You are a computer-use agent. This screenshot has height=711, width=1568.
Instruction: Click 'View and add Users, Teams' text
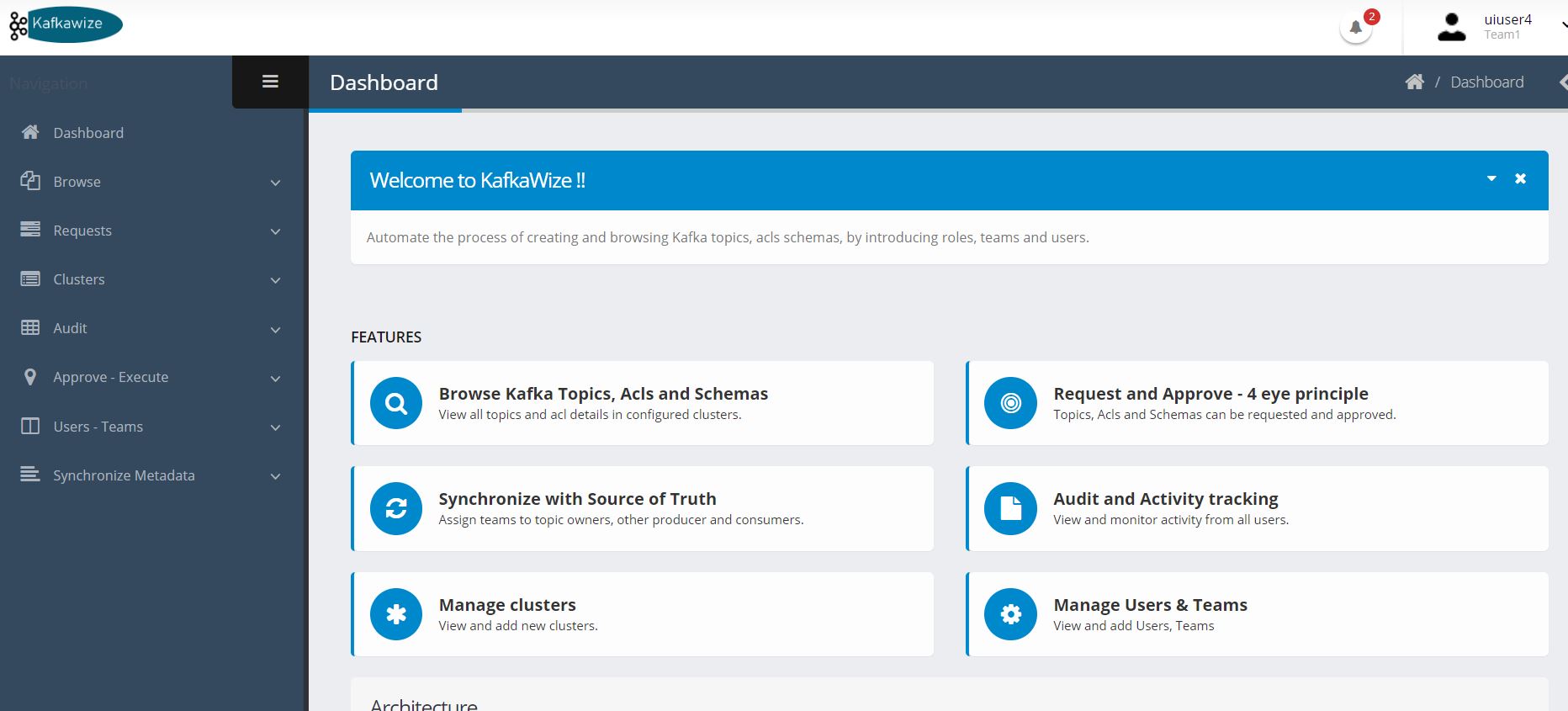click(1133, 626)
